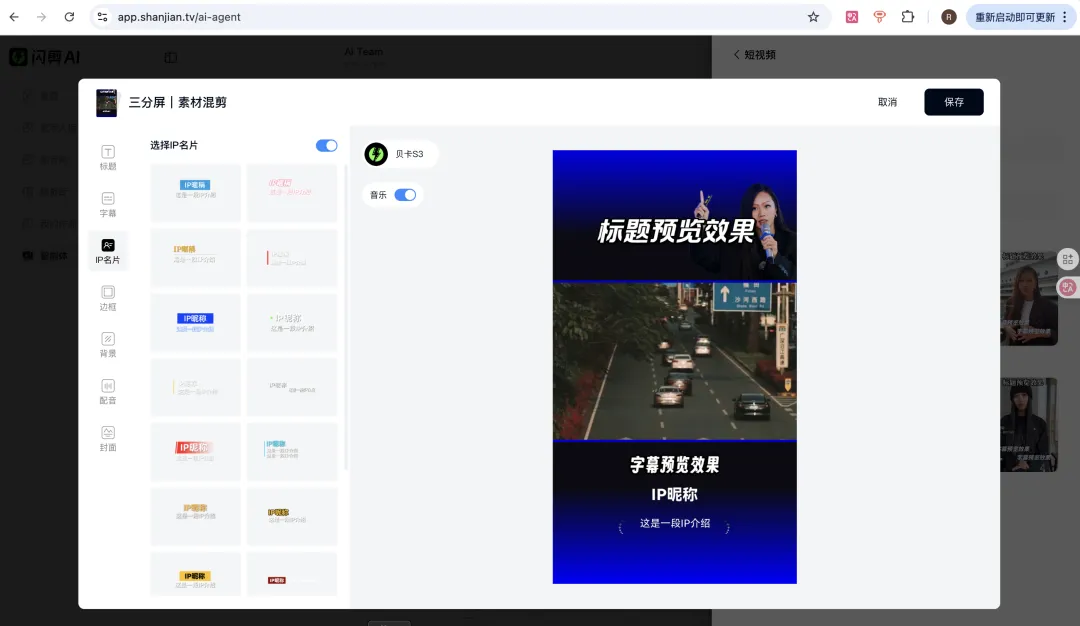Switch to the 字幕 tab
The width and height of the screenshot is (1080, 626).
click(x=108, y=206)
